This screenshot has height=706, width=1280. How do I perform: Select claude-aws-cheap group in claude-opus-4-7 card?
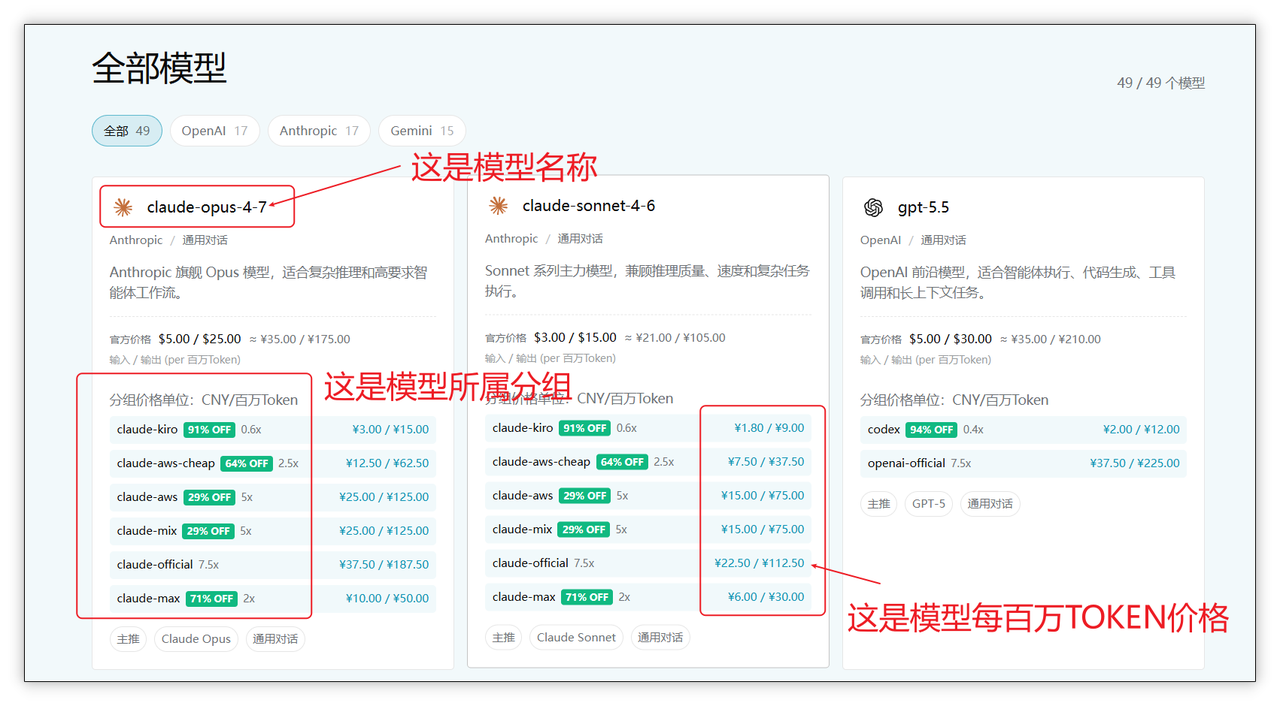pos(273,464)
